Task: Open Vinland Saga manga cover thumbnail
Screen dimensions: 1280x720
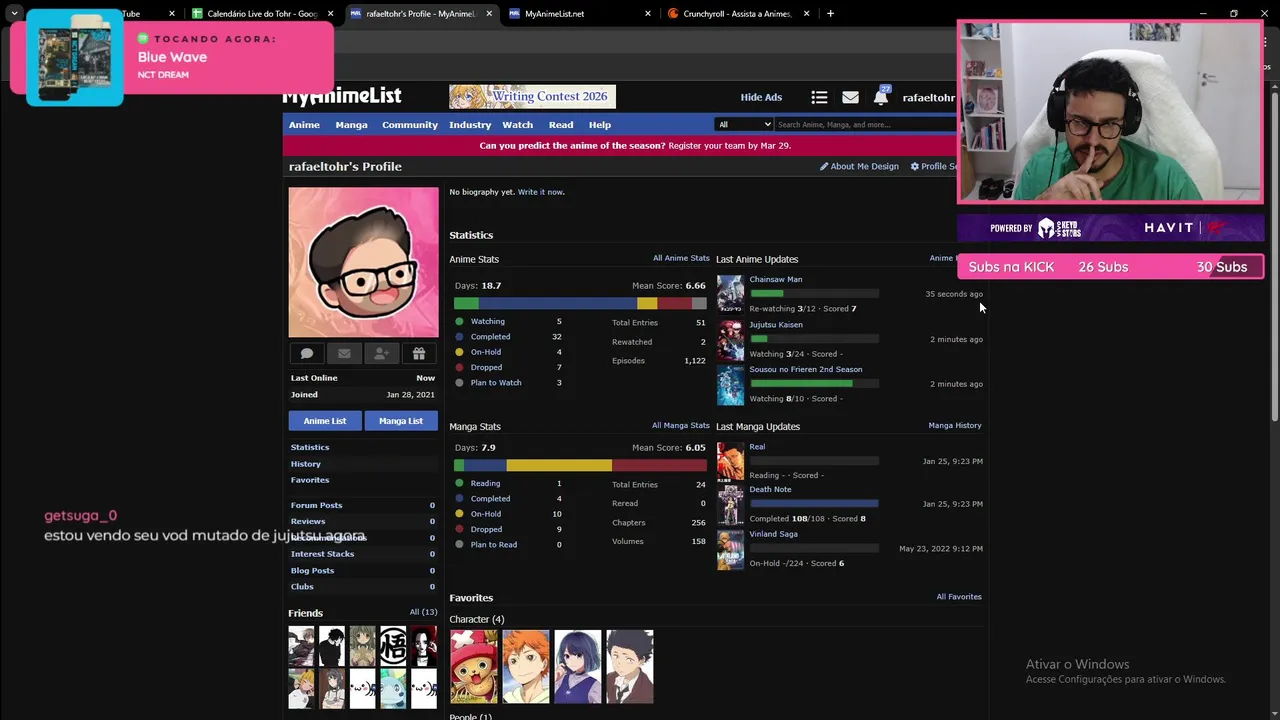Action: coord(730,549)
